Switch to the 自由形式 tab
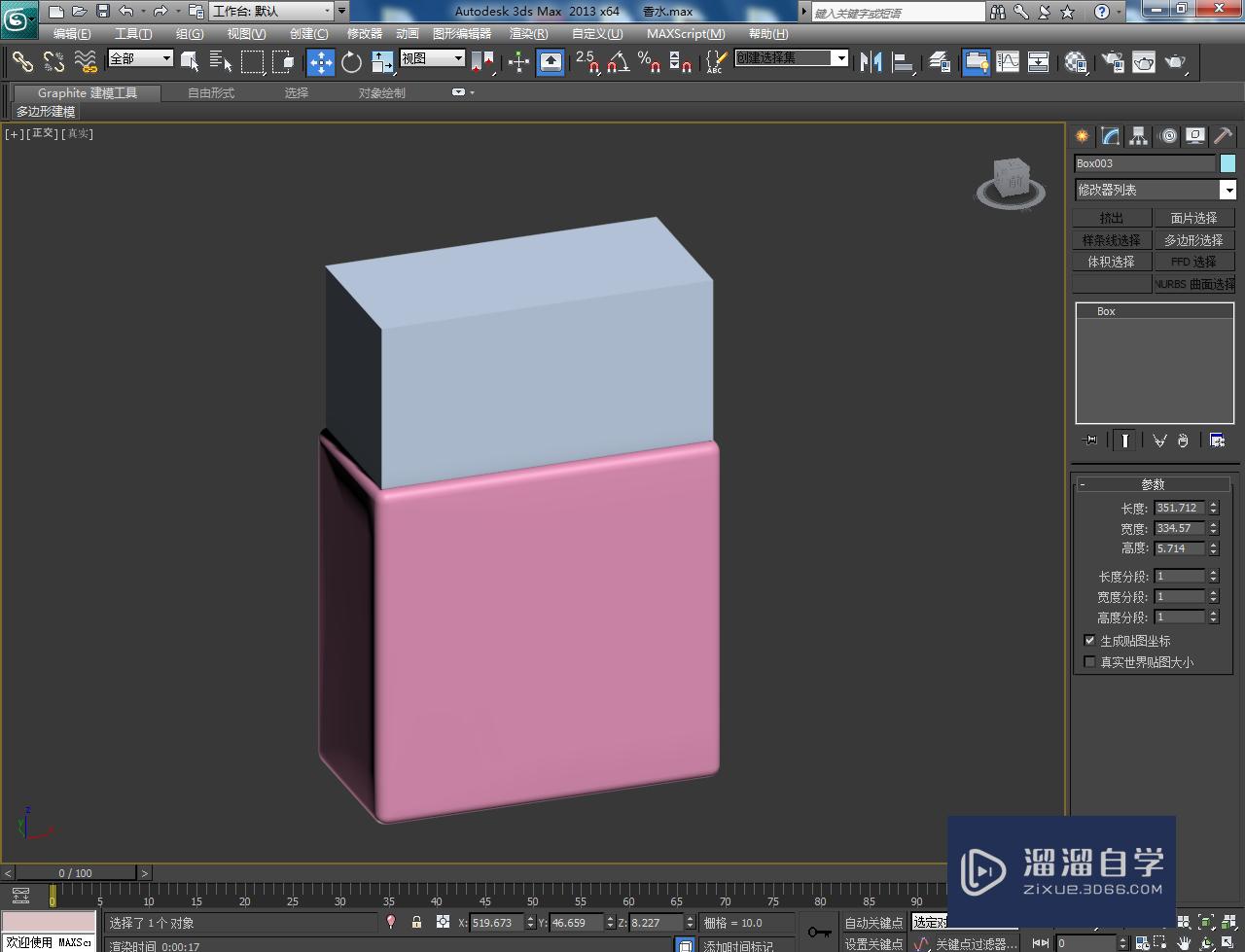This screenshot has width=1245, height=952. [211, 93]
